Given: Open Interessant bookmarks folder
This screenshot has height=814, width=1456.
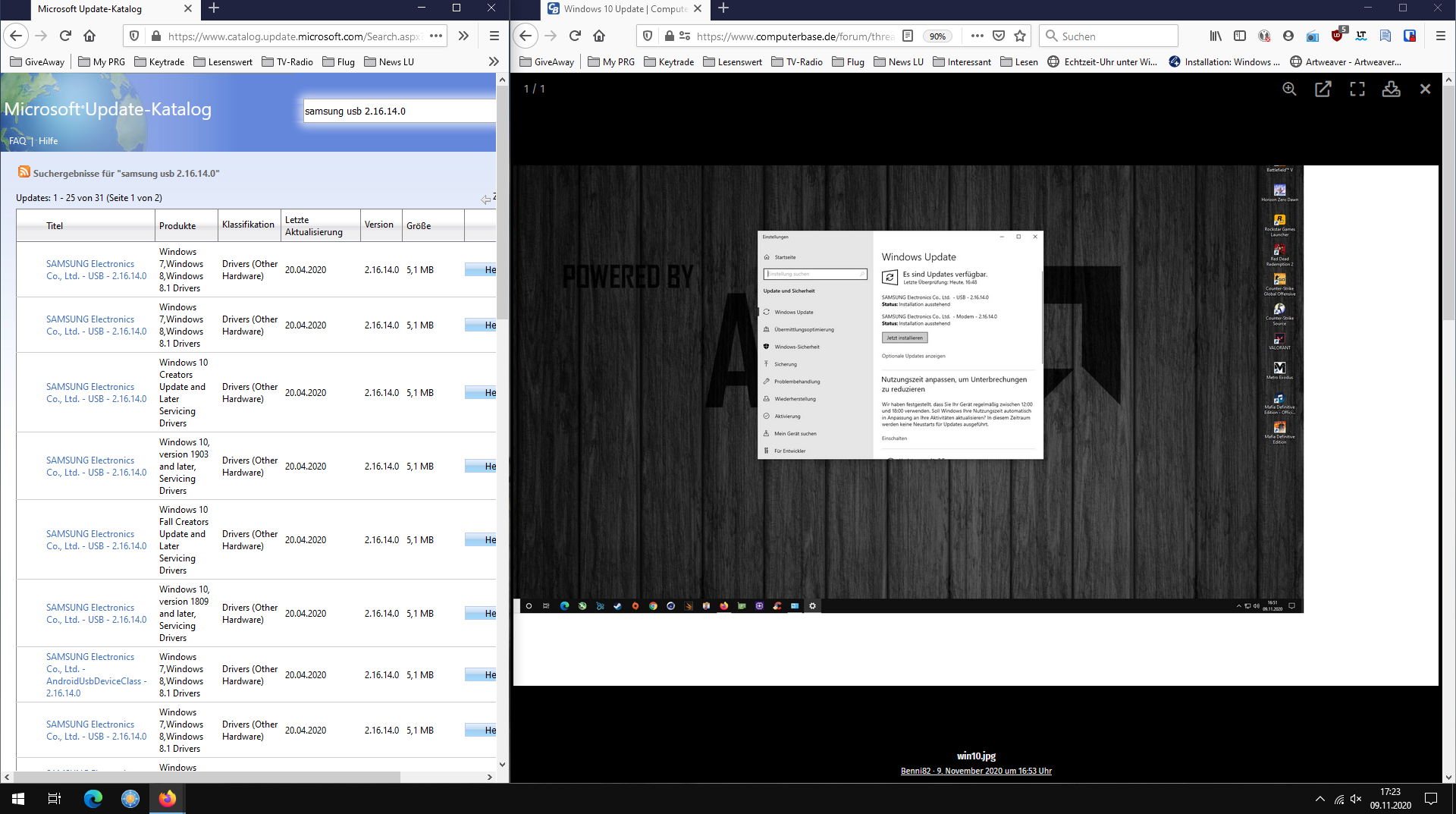Looking at the screenshot, I should [x=962, y=62].
